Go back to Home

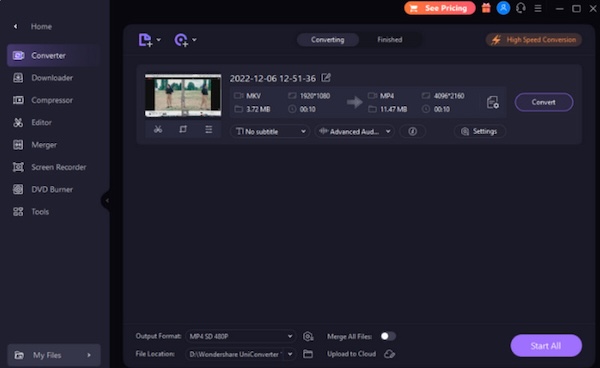tap(41, 26)
